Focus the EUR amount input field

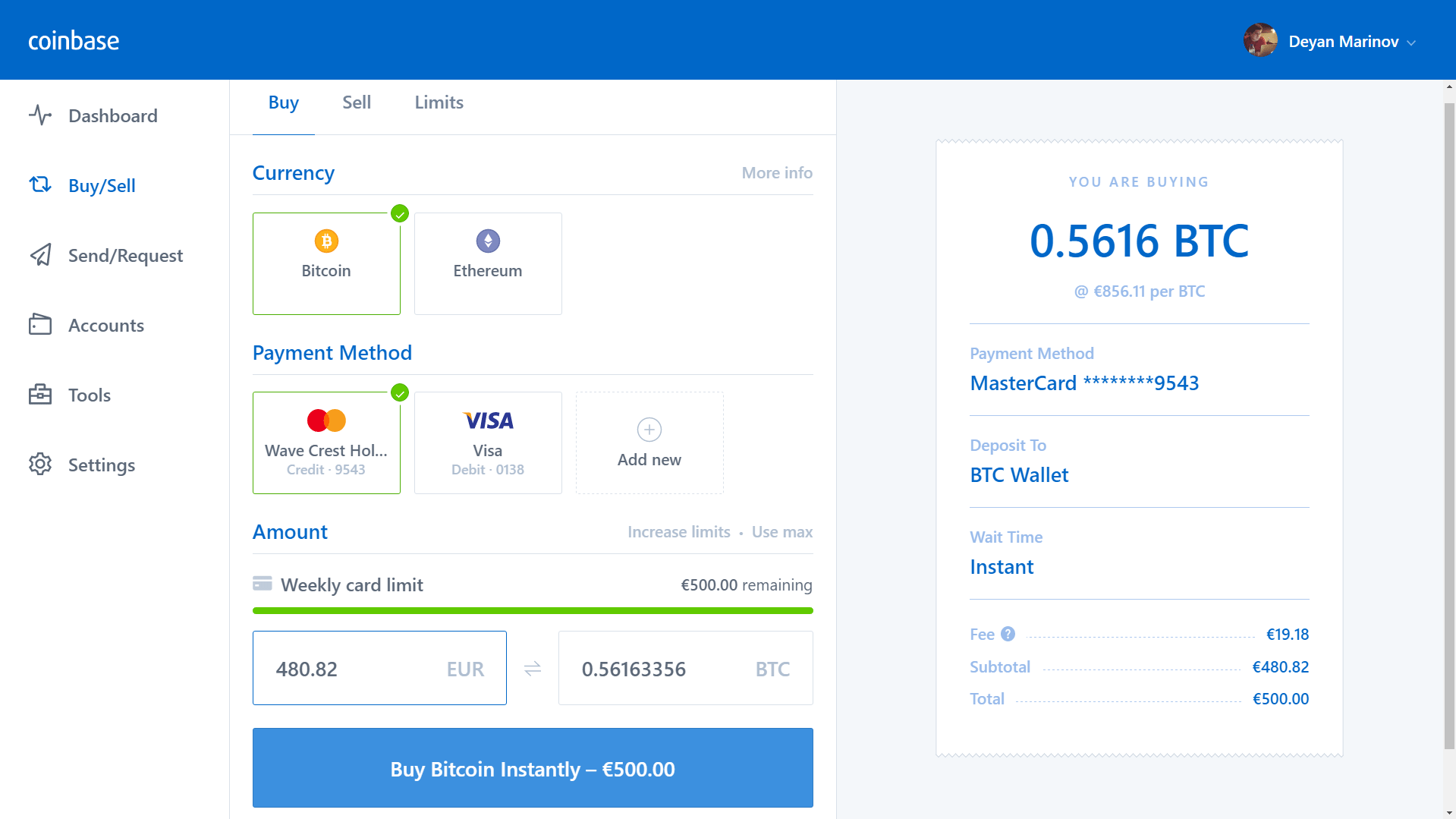pyautogui.click(x=379, y=668)
